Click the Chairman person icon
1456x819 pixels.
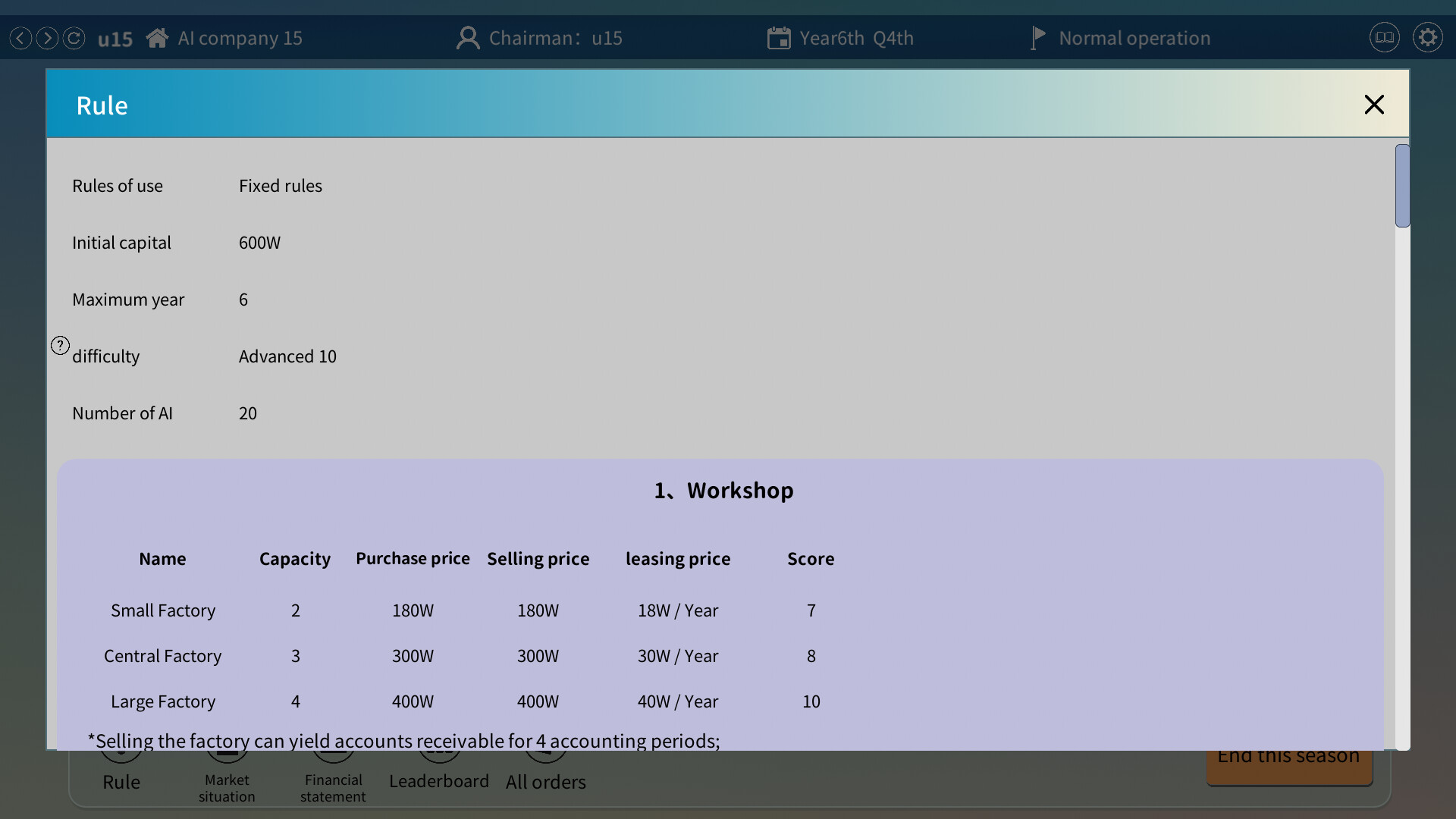click(467, 37)
